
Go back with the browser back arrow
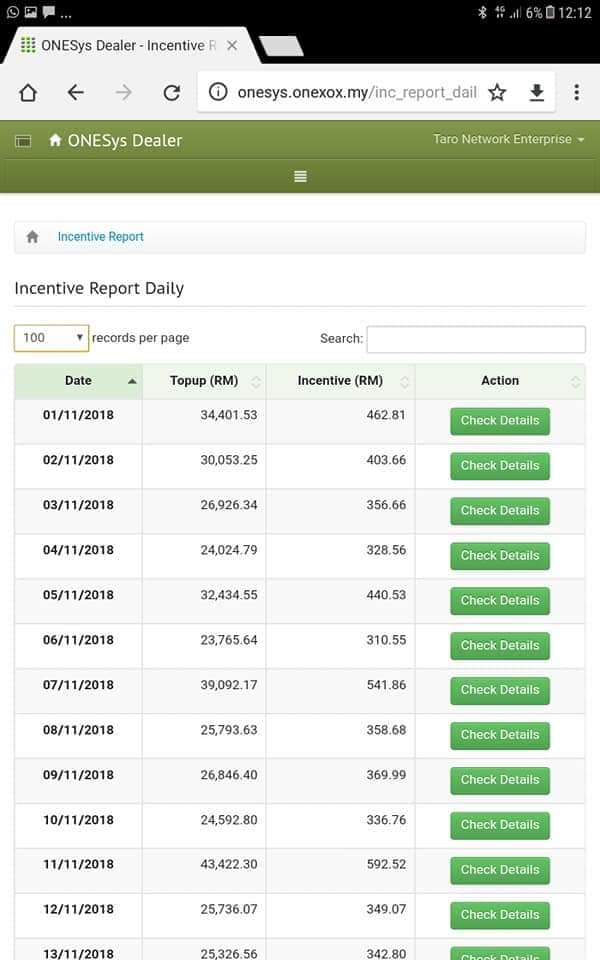(75, 92)
